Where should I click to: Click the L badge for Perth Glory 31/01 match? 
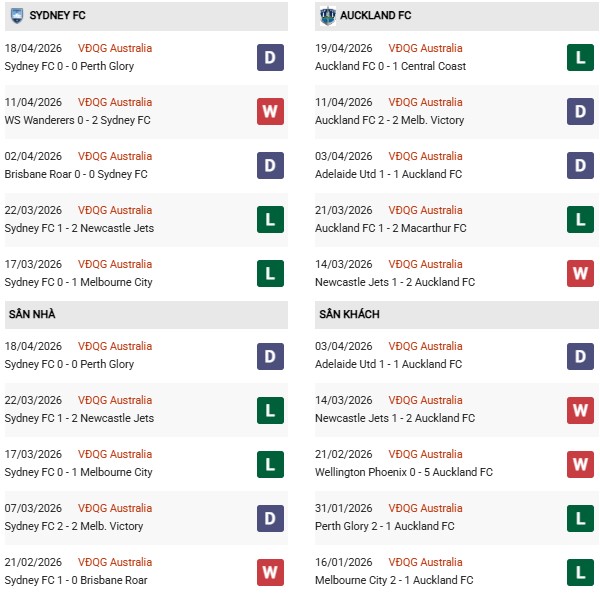click(581, 517)
